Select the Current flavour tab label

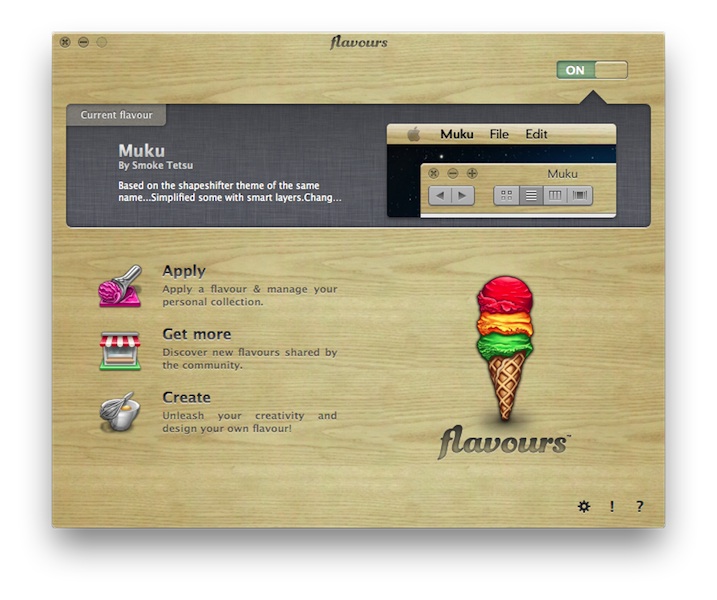117,115
